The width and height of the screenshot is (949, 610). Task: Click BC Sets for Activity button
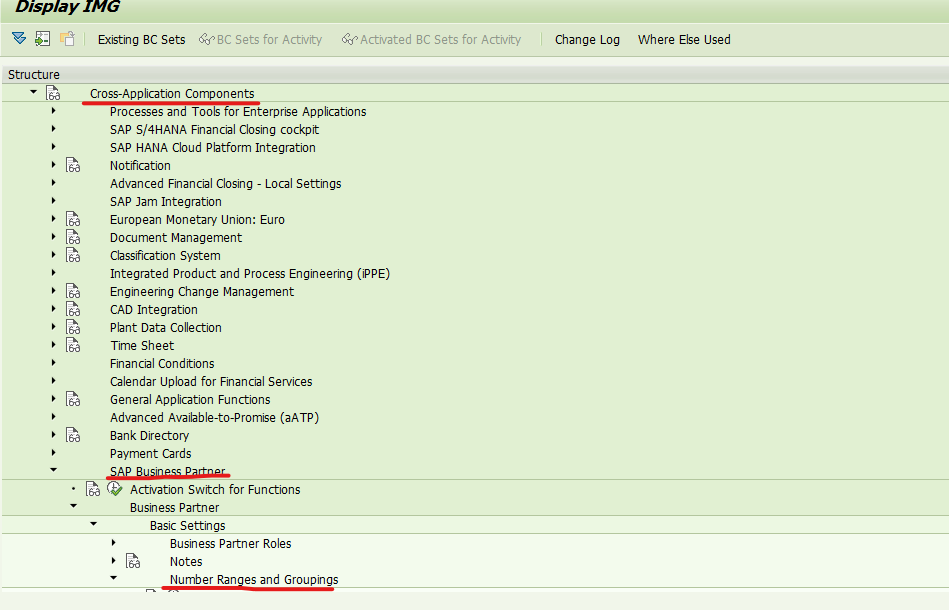coord(261,39)
